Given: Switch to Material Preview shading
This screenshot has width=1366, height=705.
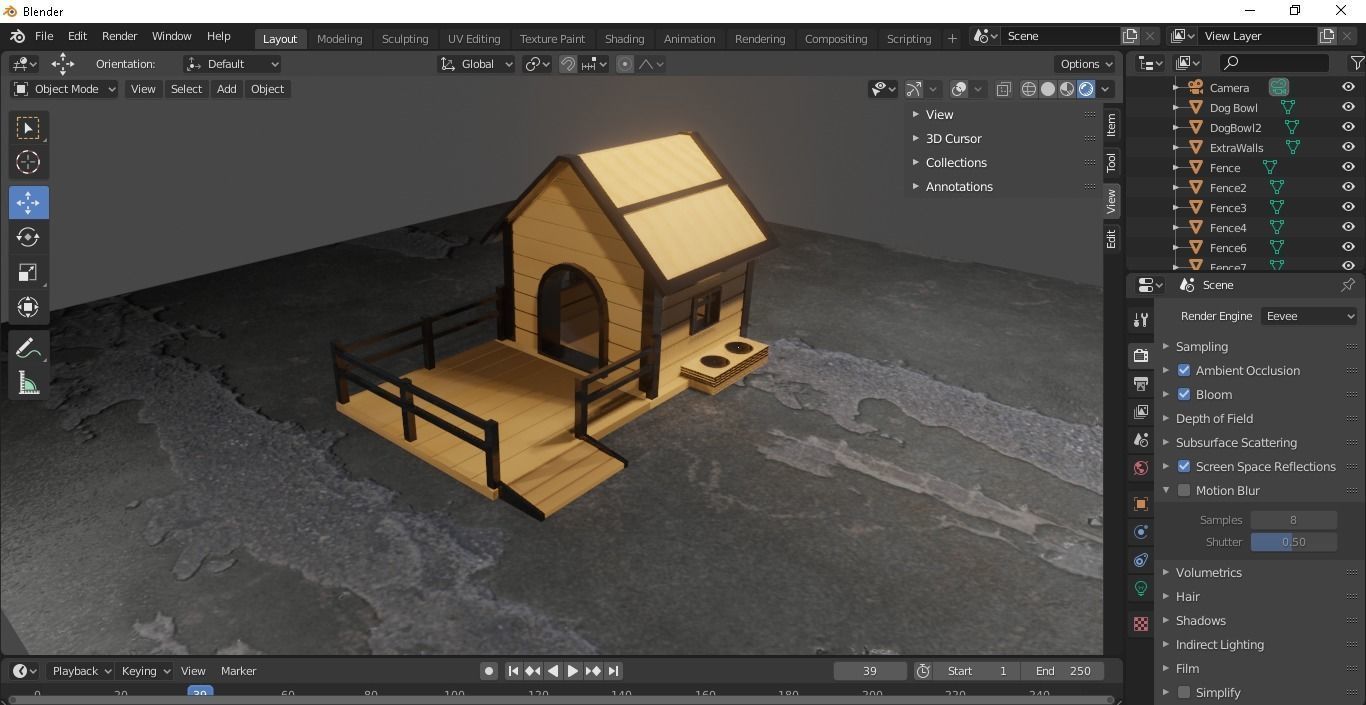Looking at the screenshot, I should tap(1067, 89).
